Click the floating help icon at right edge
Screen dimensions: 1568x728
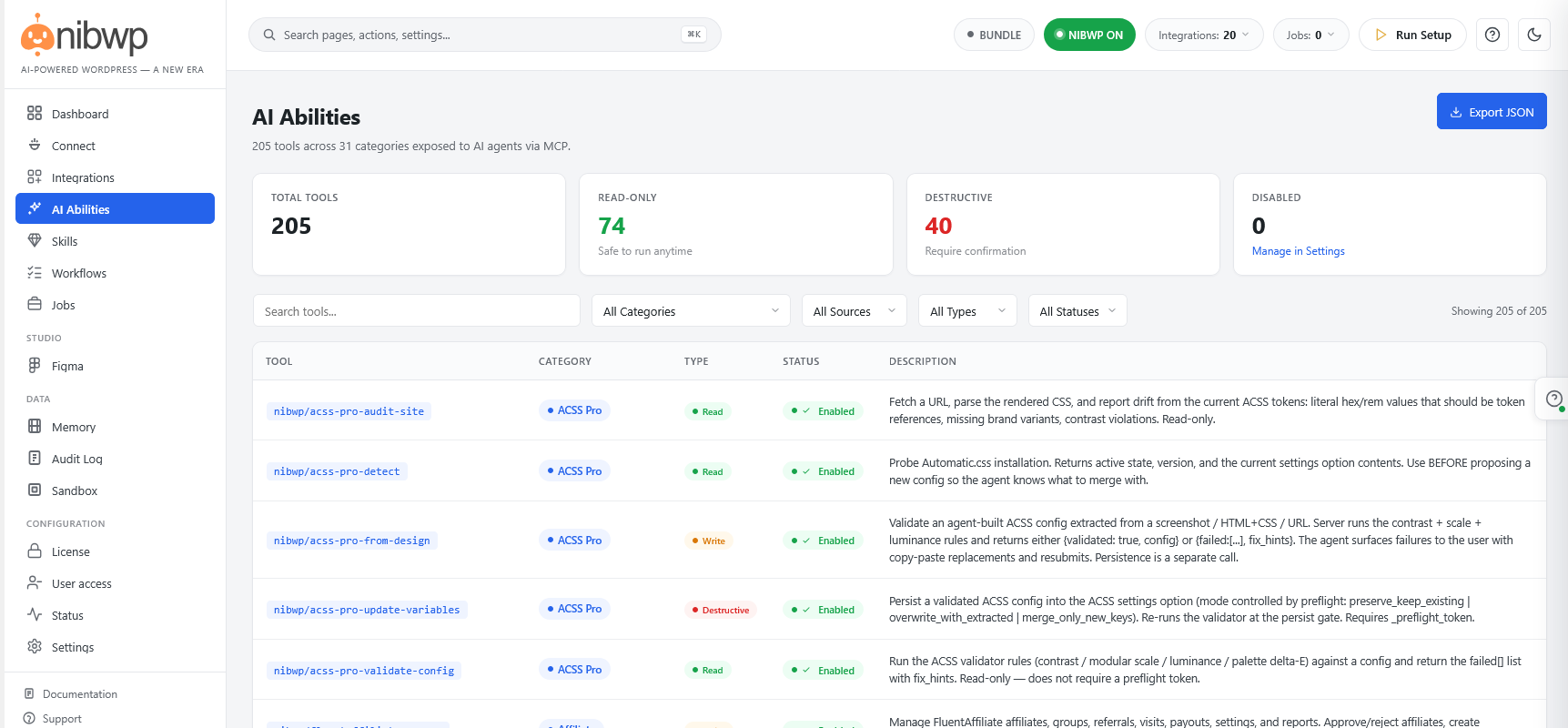click(1554, 399)
